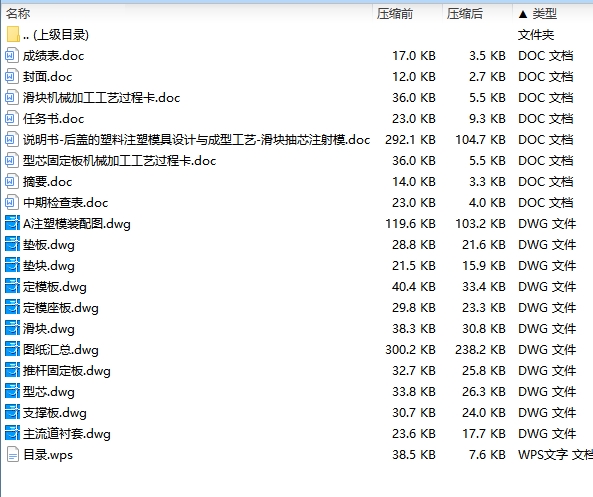Click the icon of 说明书-后盖的塑料注塑模具设计 doc file
593x497 pixels.
click(x=11, y=140)
